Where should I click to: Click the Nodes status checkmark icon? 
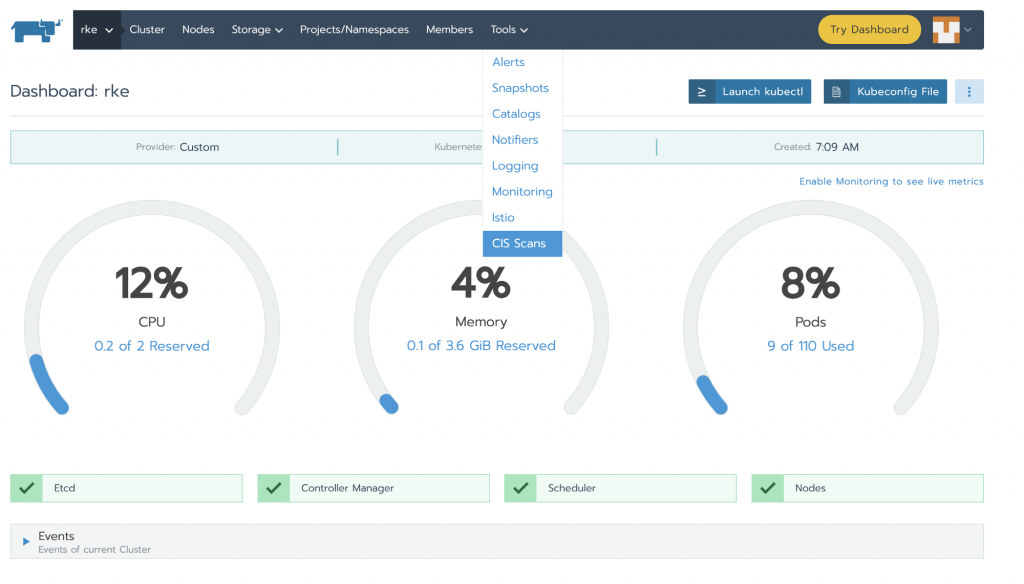(768, 488)
